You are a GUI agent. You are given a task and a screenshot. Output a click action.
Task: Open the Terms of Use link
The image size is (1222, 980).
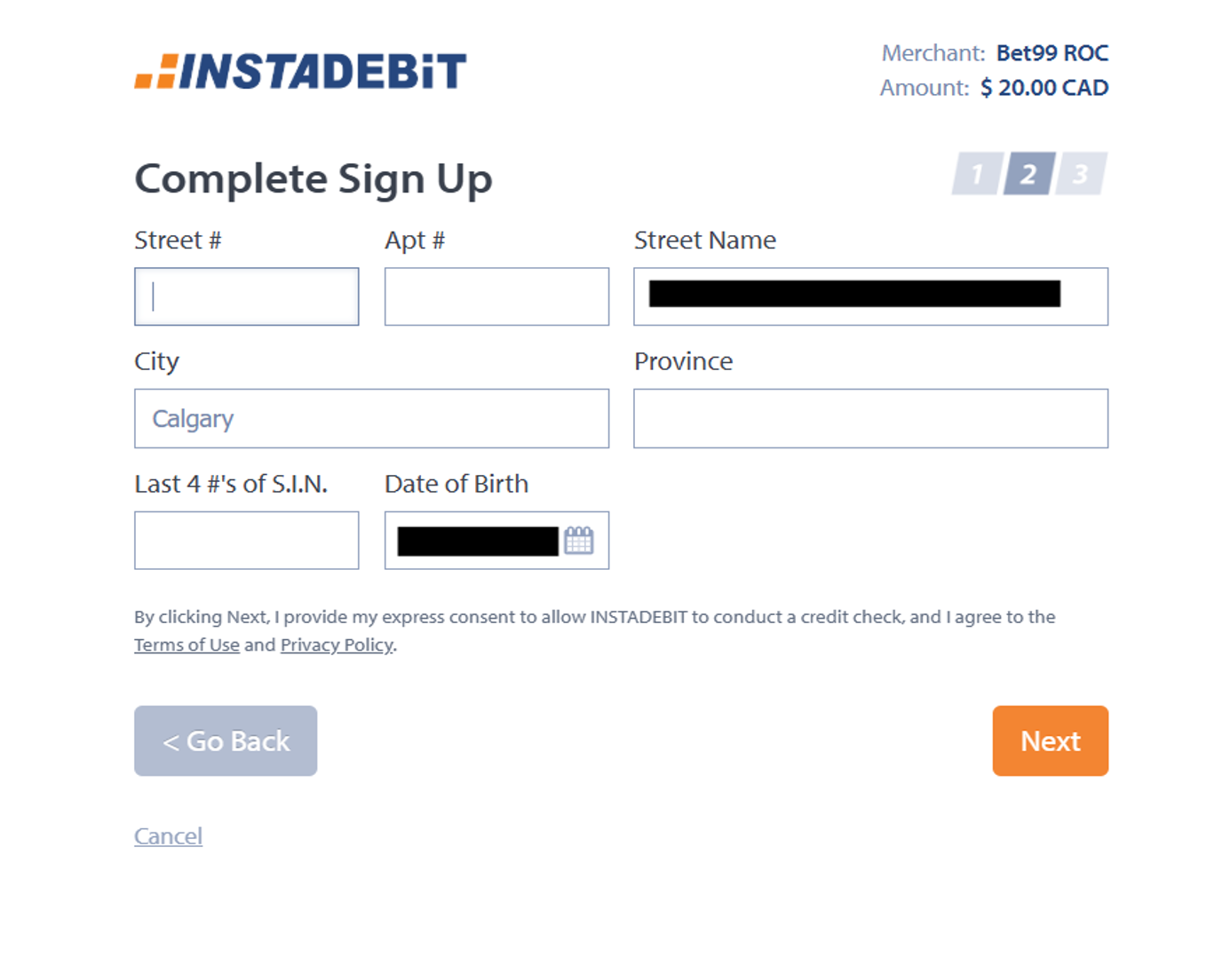(x=186, y=645)
